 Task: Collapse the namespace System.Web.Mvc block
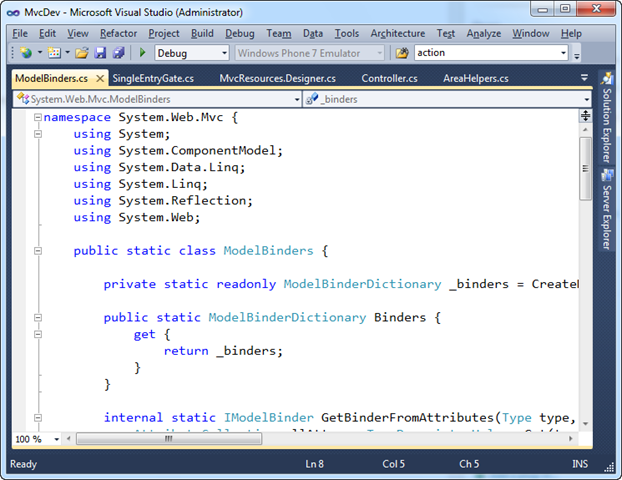pyautogui.click(x=38, y=117)
